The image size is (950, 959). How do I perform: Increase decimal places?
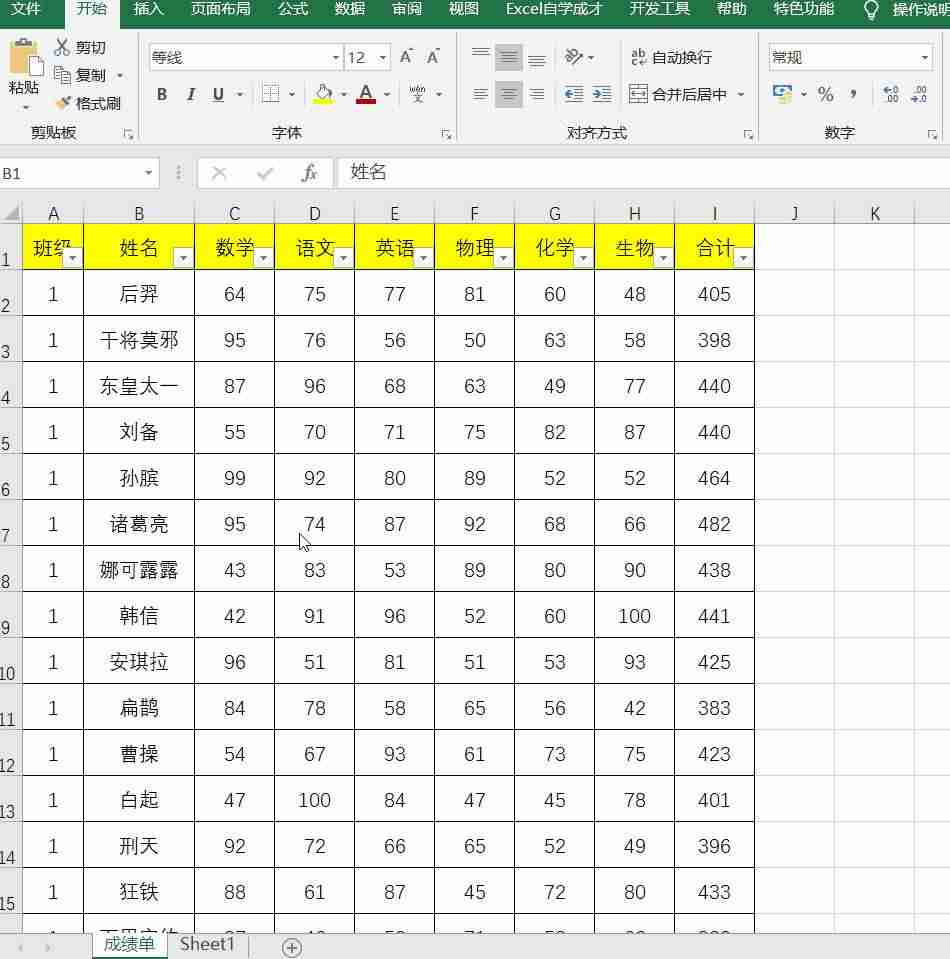891,94
